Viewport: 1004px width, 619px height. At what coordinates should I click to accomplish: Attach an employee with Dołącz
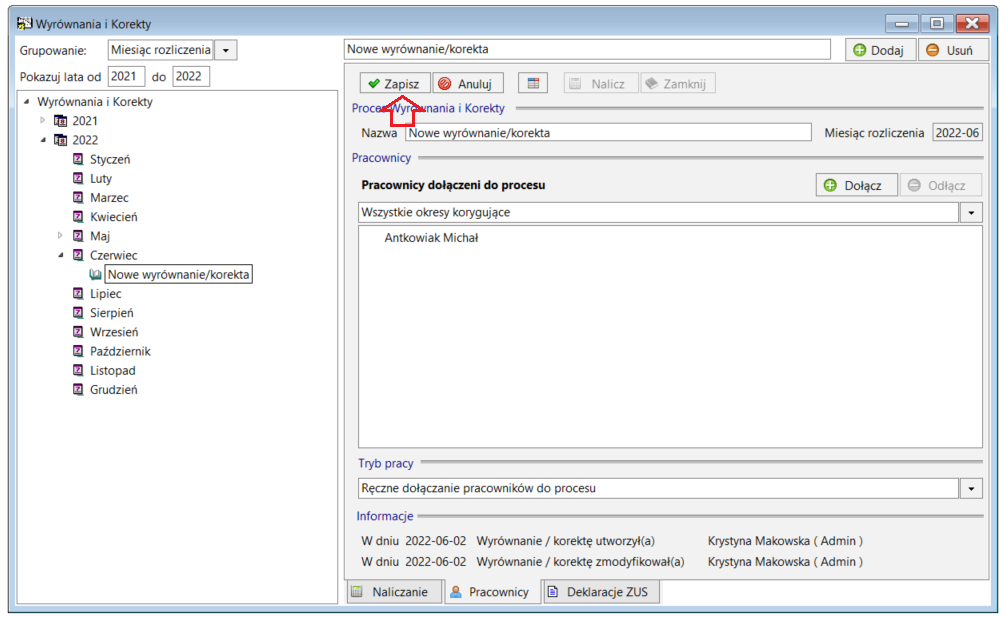[856, 186]
